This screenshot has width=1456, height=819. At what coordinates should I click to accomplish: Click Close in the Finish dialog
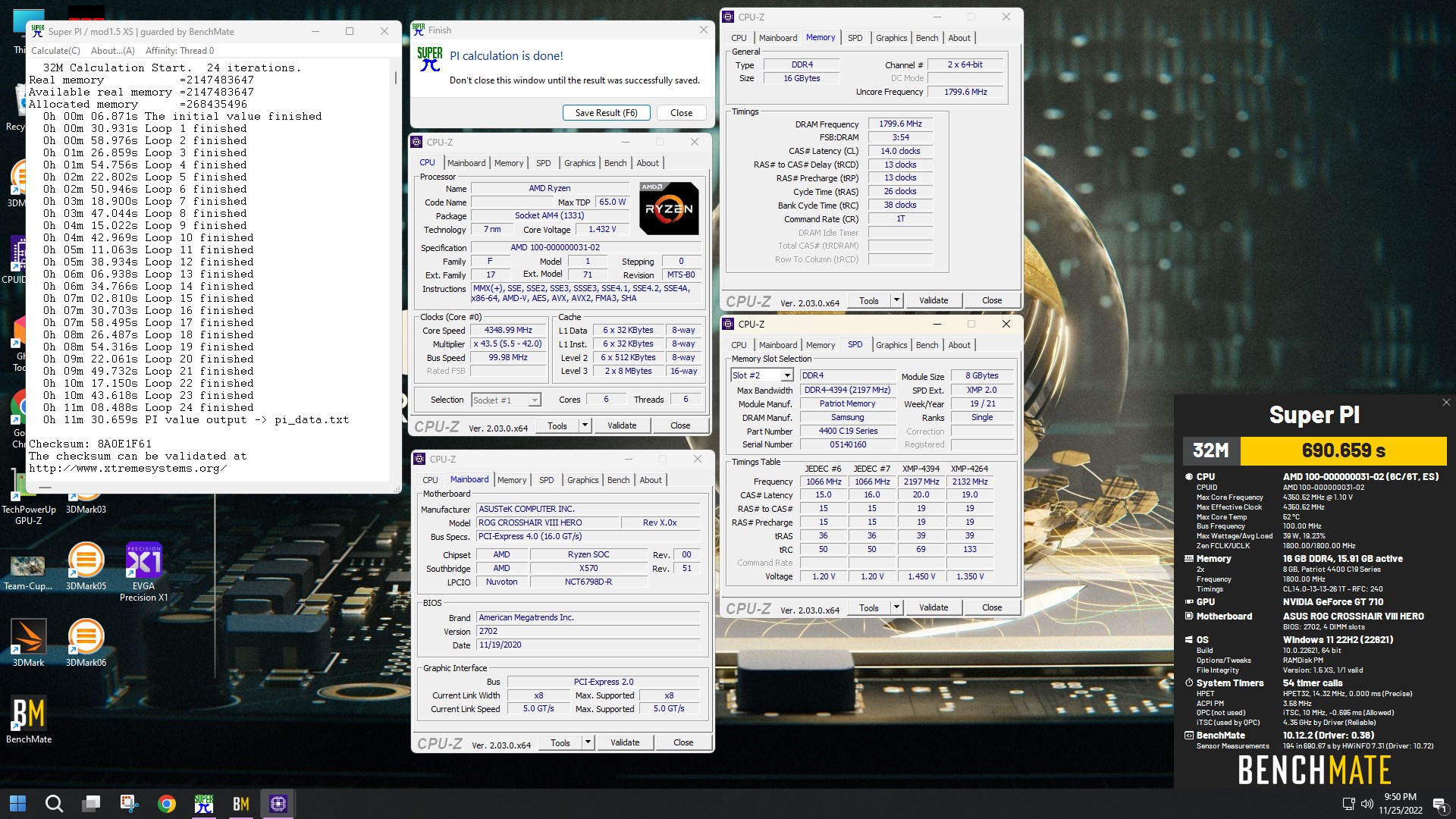tap(681, 112)
